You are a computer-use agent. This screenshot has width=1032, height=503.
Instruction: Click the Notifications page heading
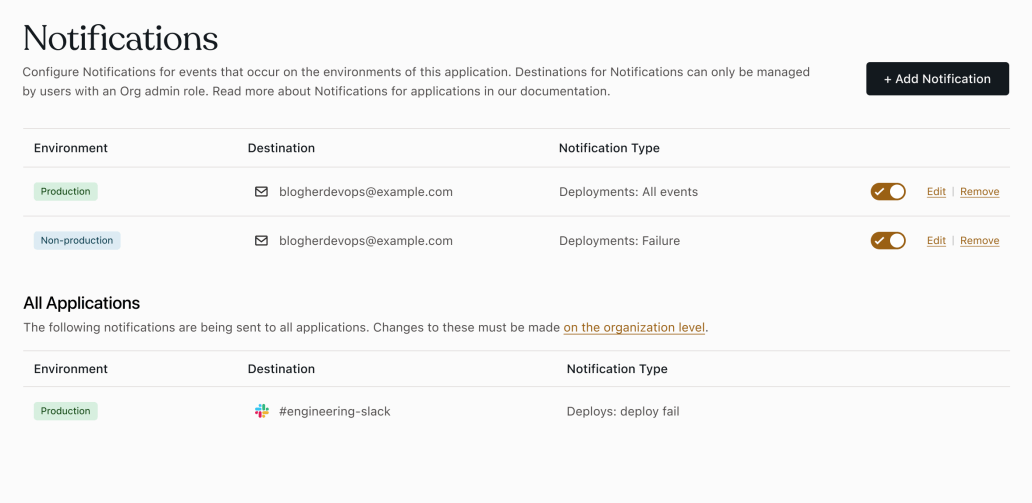[x=120, y=38]
